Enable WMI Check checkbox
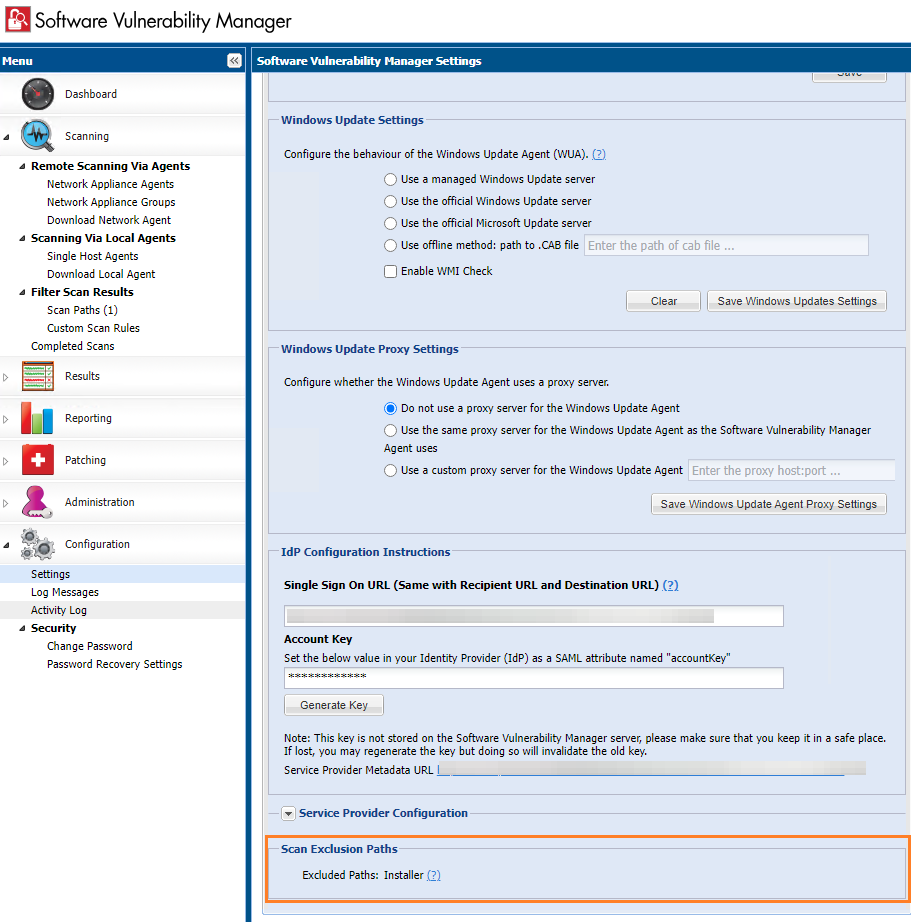 point(390,271)
